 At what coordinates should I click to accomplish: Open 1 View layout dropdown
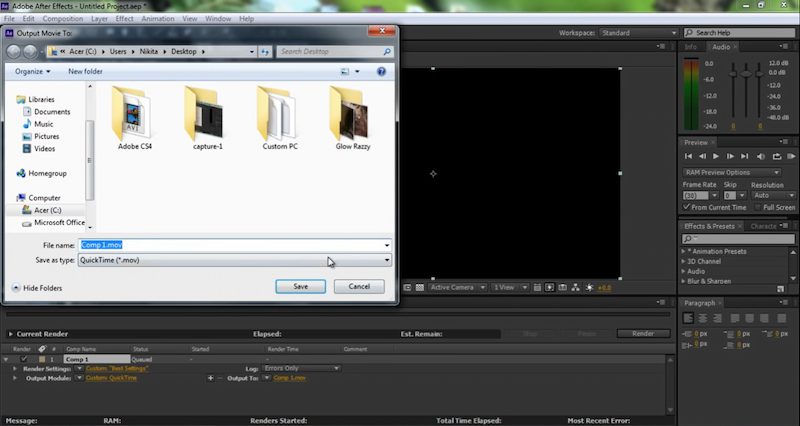tap(510, 288)
